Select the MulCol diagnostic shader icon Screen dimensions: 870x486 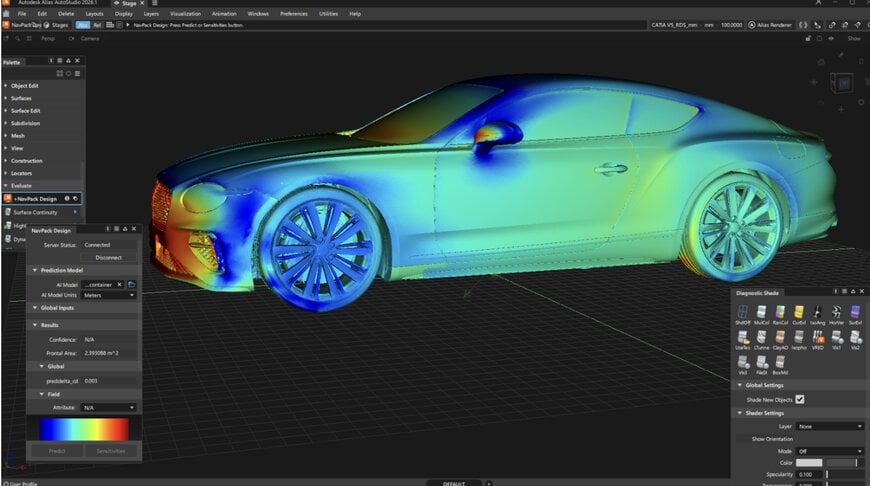tap(762, 312)
